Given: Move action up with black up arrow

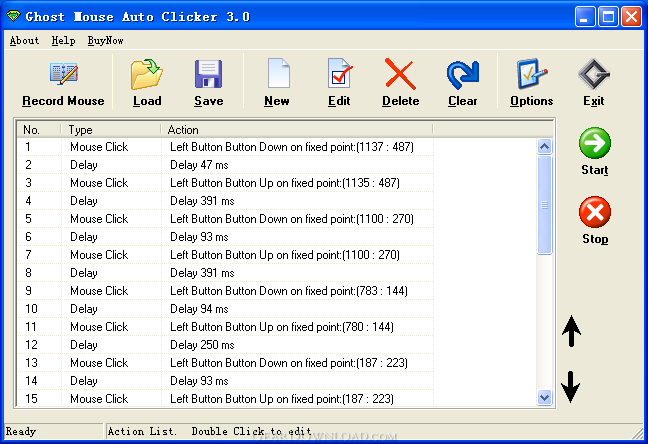Looking at the screenshot, I should click(572, 331).
